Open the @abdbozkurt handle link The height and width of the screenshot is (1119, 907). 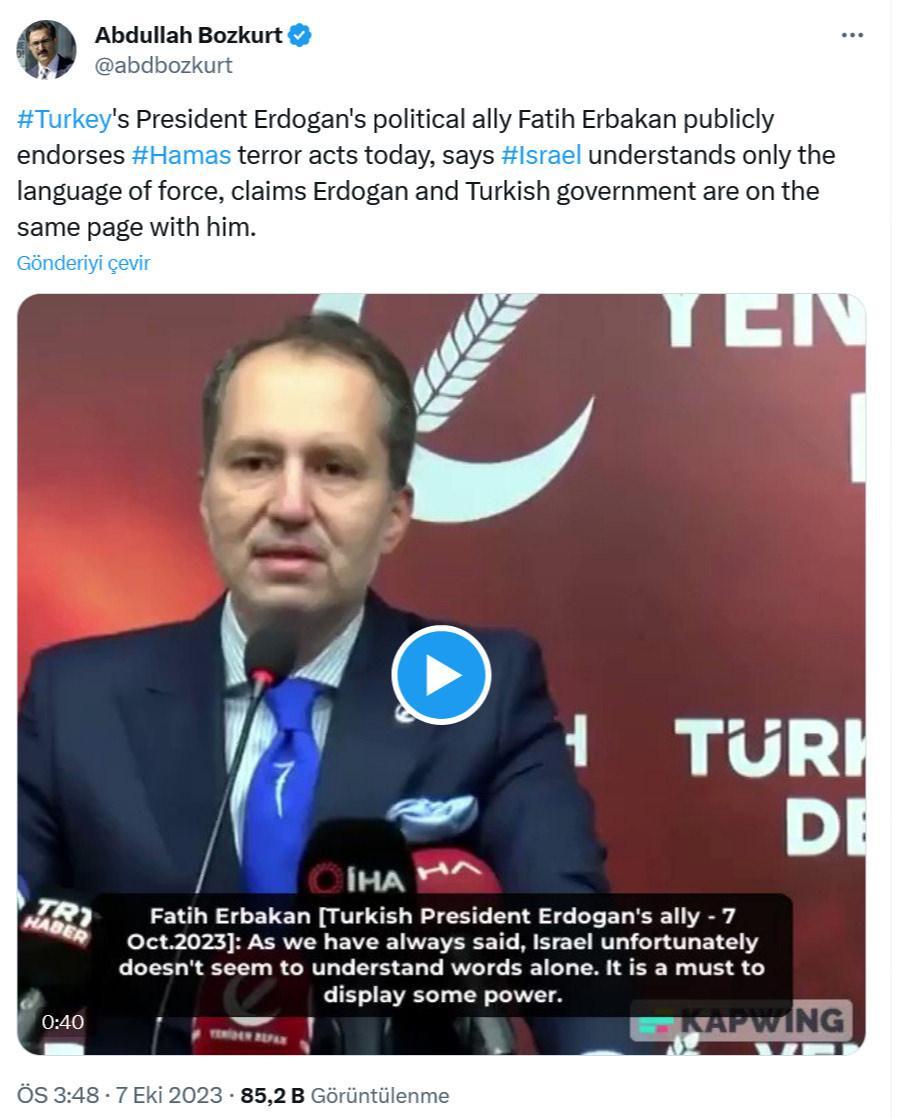[x=163, y=65]
